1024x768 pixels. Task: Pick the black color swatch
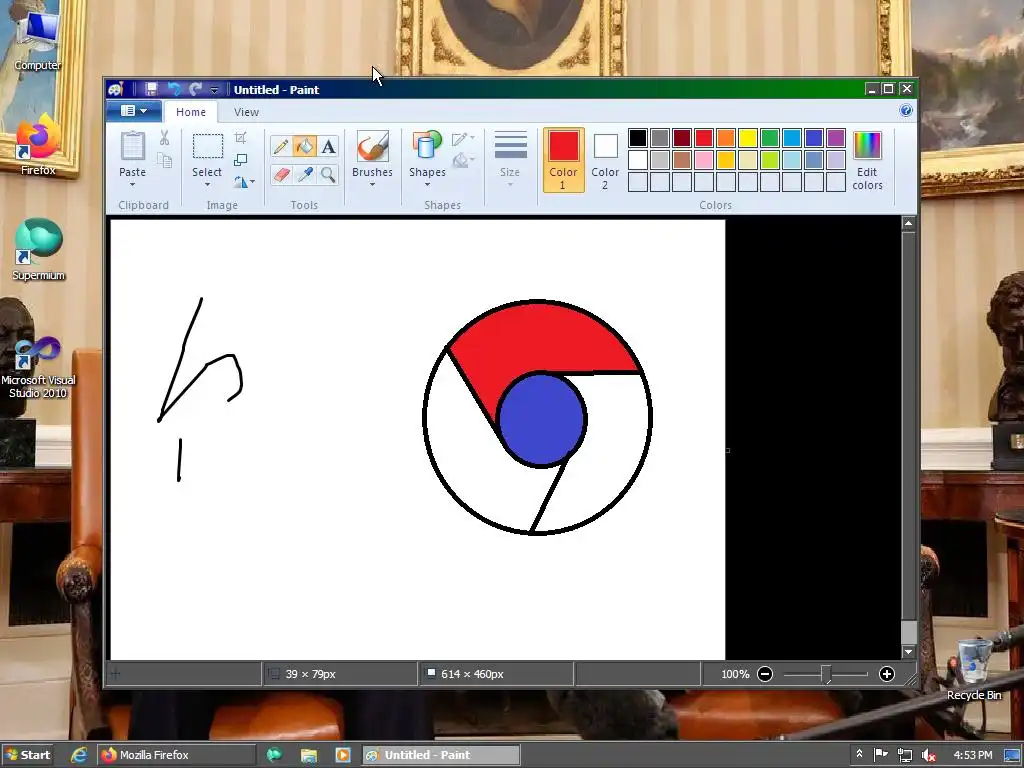coord(638,138)
